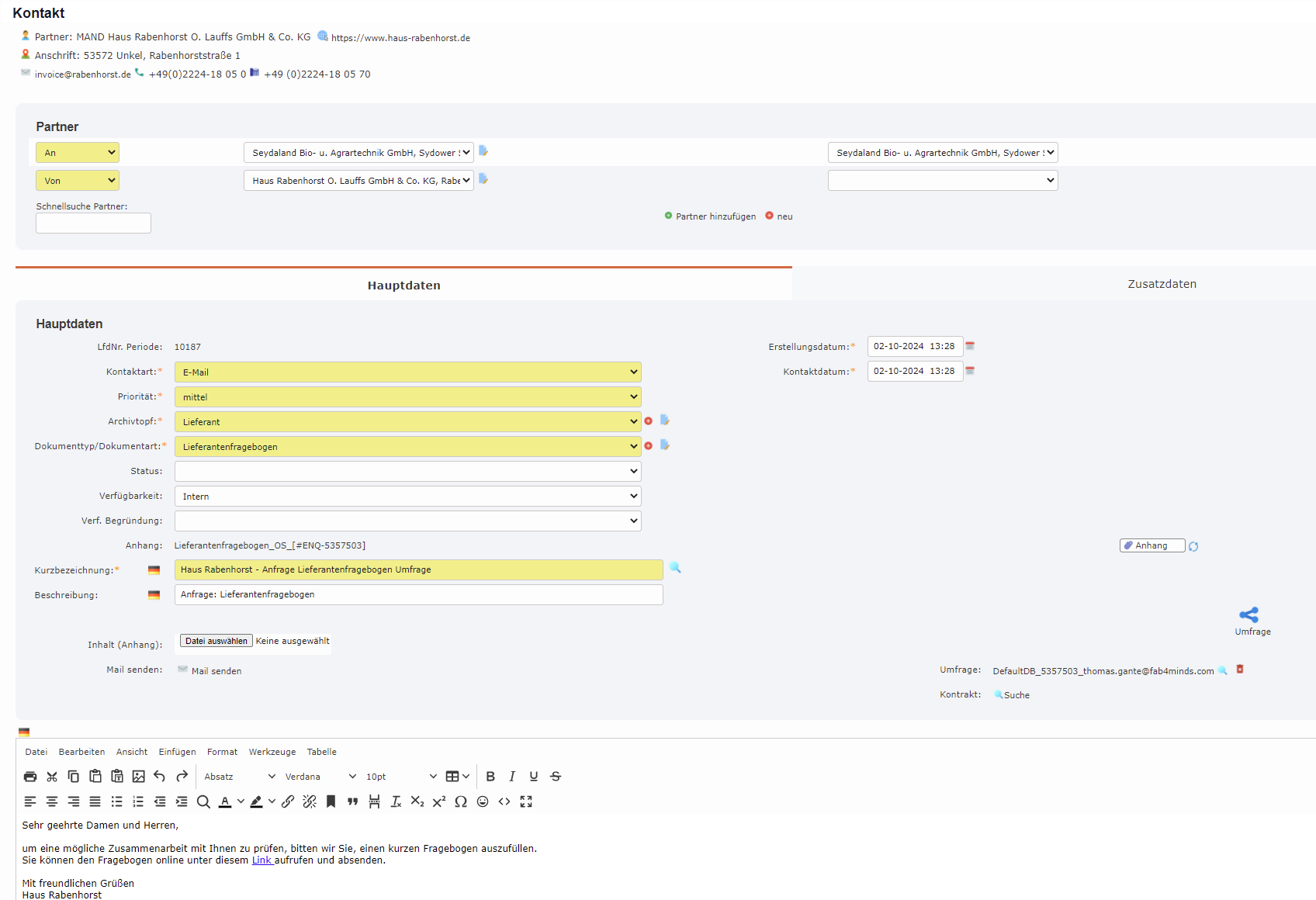
Task: Insert an image in the text editor
Action: pyautogui.click(x=138, y=776)
